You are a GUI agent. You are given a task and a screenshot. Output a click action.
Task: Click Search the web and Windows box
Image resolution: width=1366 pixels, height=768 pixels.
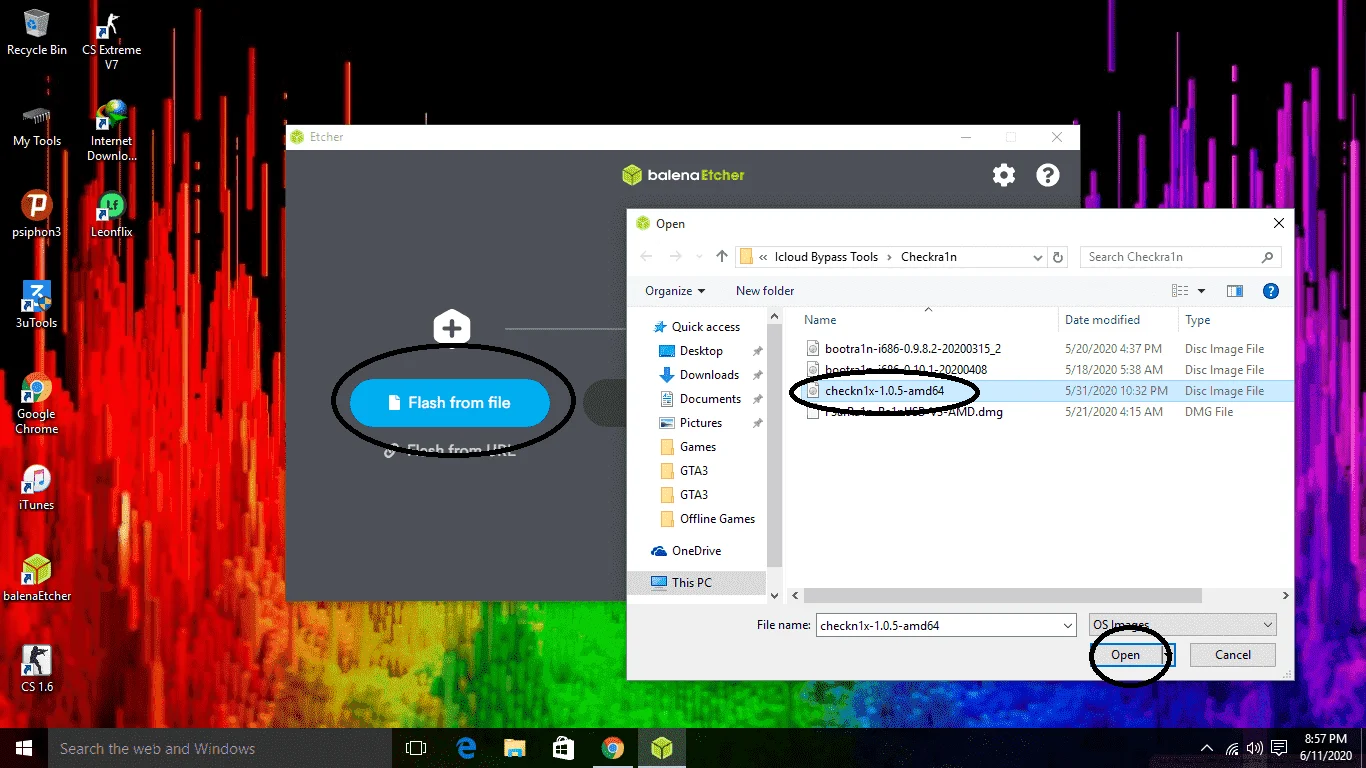click(x=220, y=748)
